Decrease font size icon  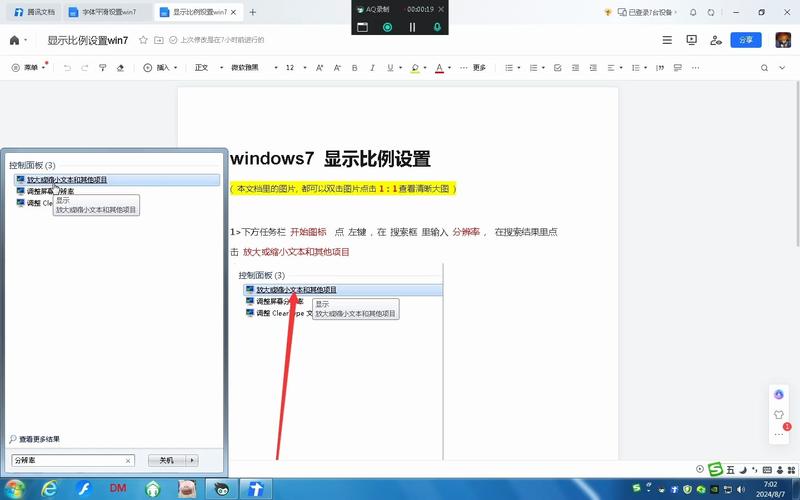coord(337,67)
